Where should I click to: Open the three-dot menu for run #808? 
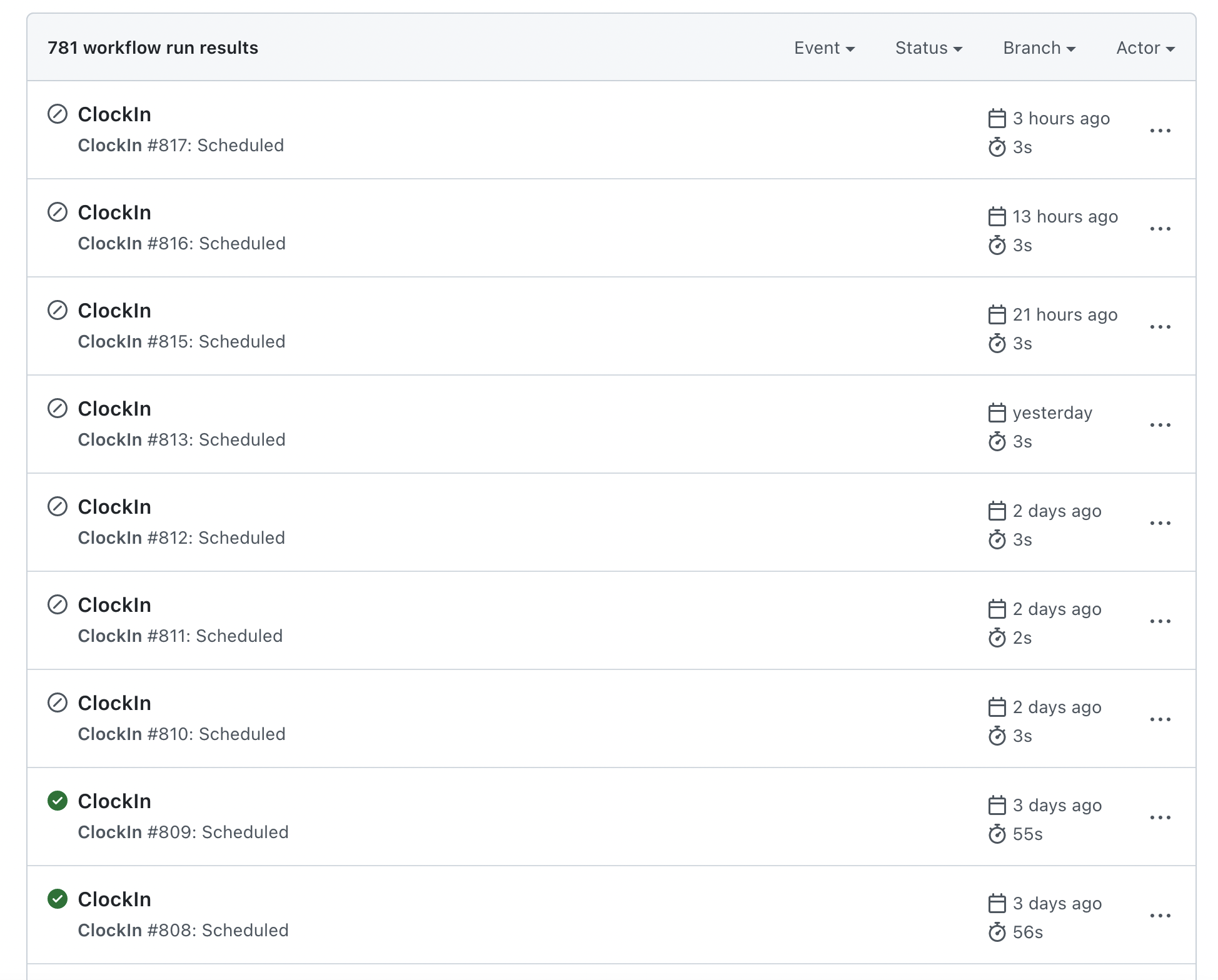point(1160,916)
